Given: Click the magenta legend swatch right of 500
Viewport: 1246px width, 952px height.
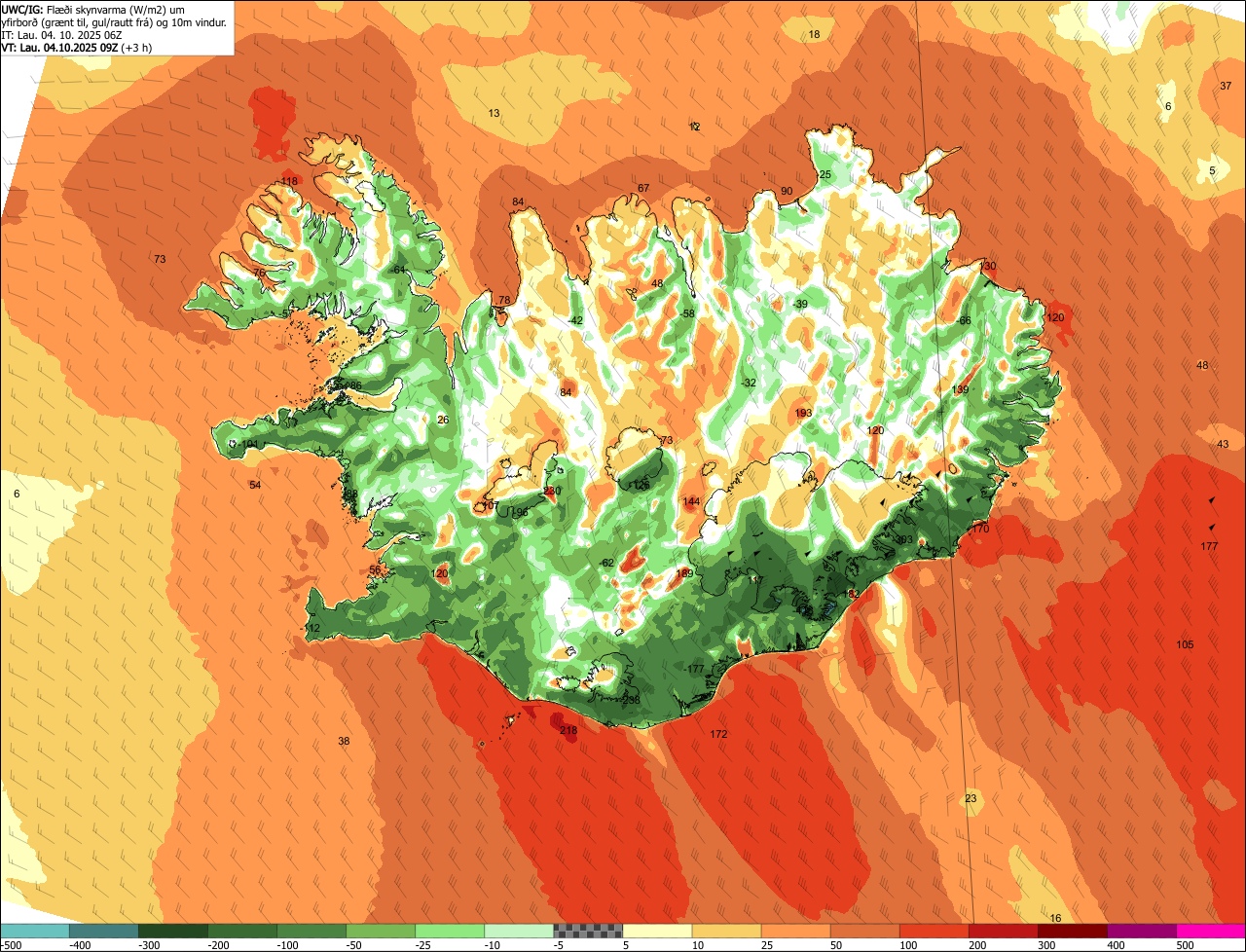Looking at the screenshot, I should 1211,931.
